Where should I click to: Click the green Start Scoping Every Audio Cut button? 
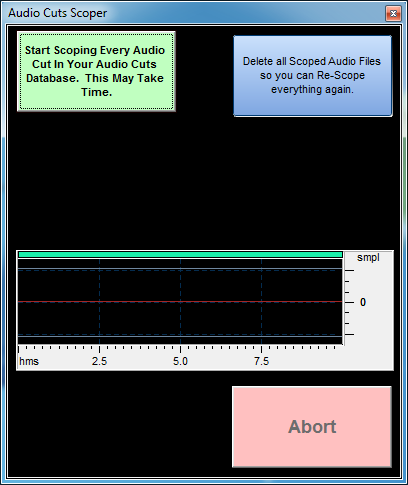click(96, 71)
